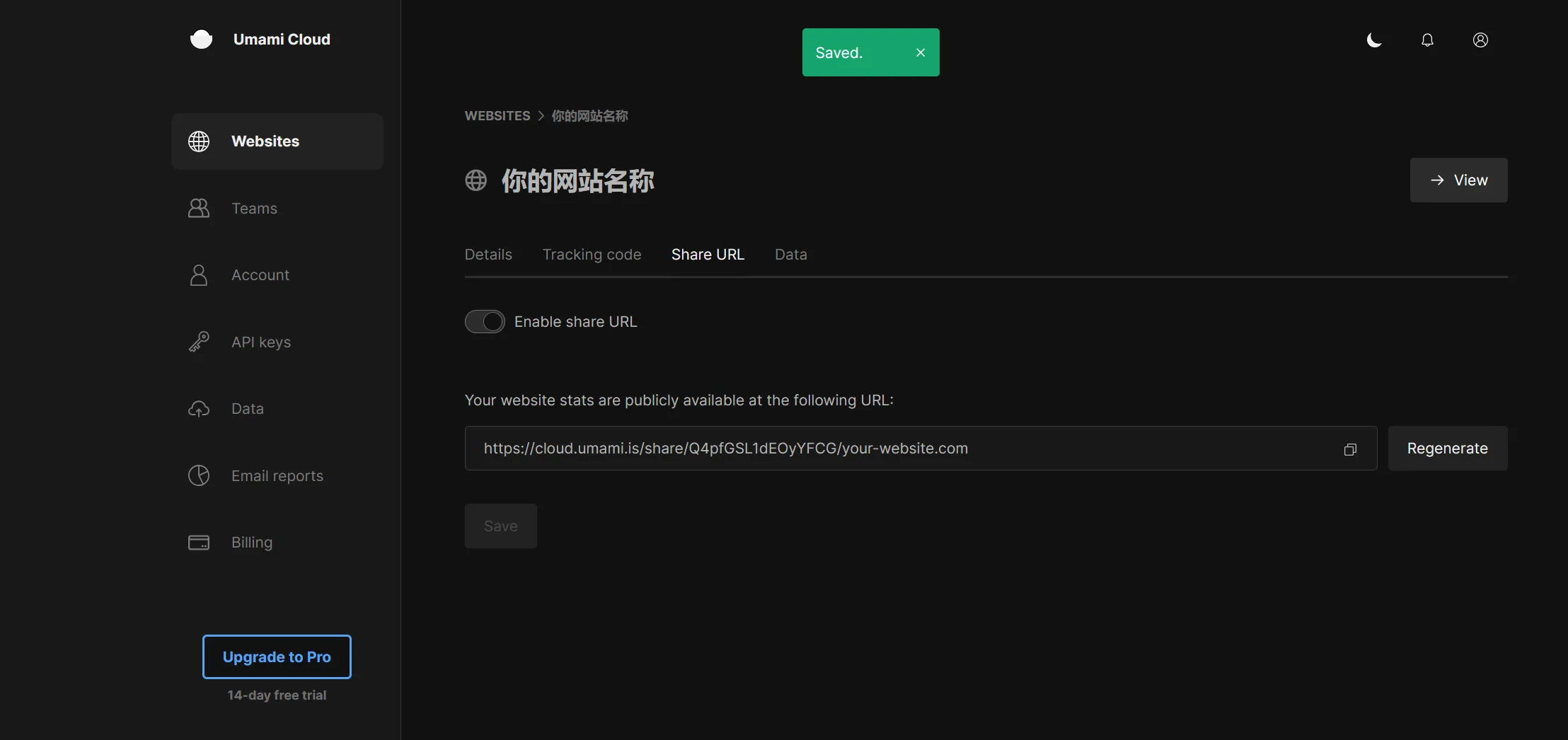Image resolution: width=1568 pixels, height=740 pixels.
Task: Switch to the Tracking code tab
Action: [592, 255]
